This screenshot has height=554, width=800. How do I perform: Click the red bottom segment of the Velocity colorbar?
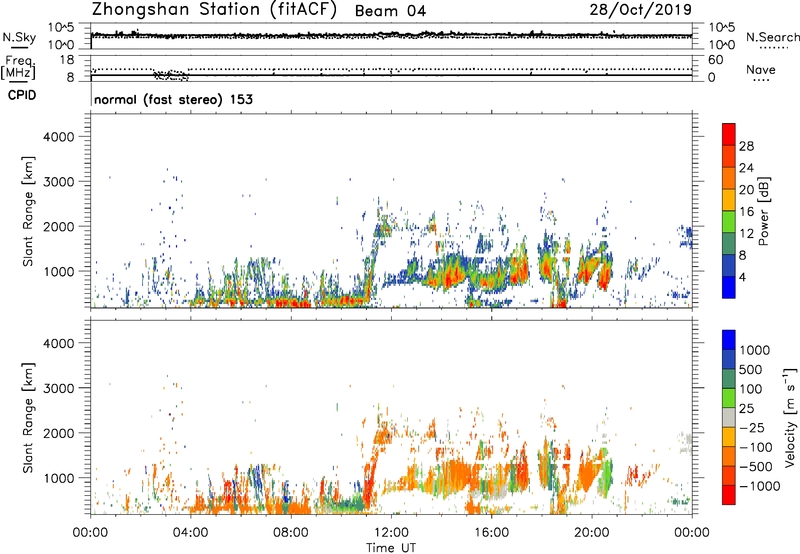[x=729, y=495]
